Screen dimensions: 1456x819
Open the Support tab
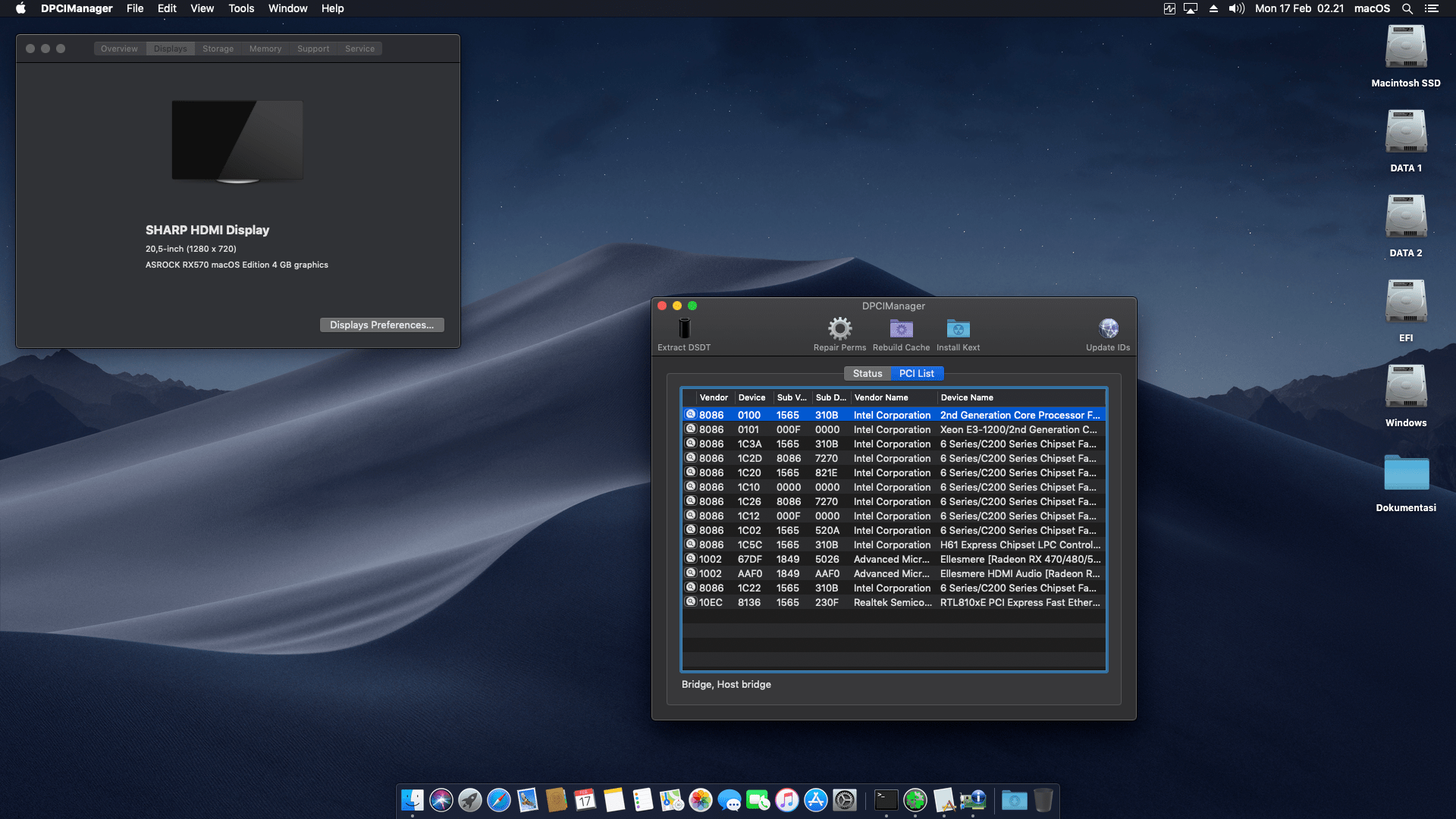313,49
